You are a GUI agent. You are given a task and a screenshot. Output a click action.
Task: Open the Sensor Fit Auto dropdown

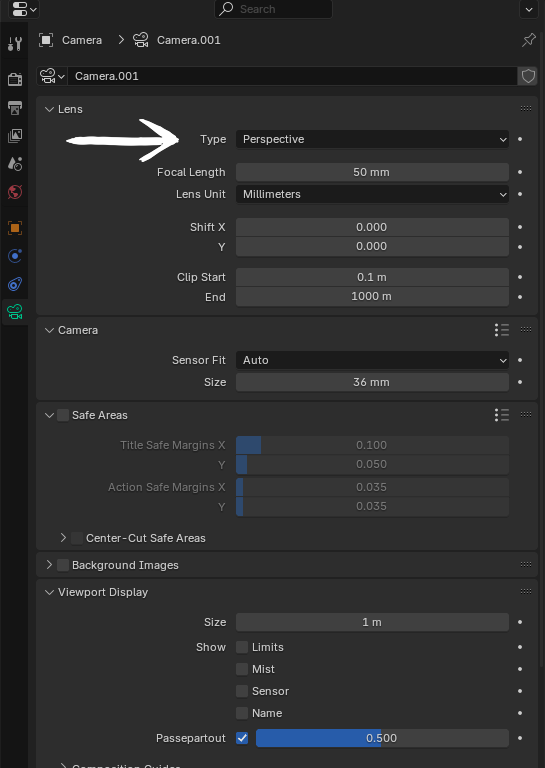372,360
